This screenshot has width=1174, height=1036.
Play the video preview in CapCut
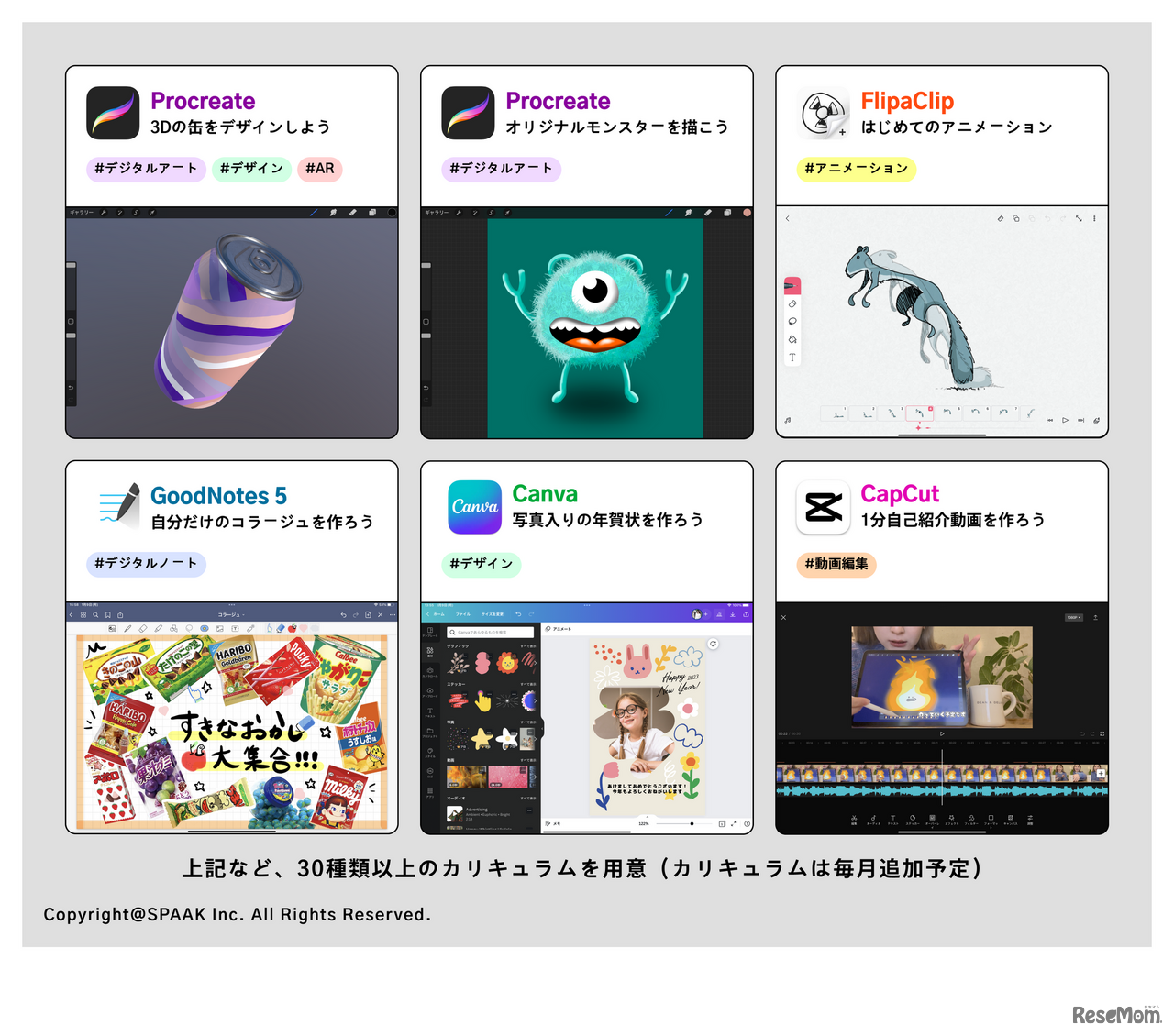click(942, 733)
